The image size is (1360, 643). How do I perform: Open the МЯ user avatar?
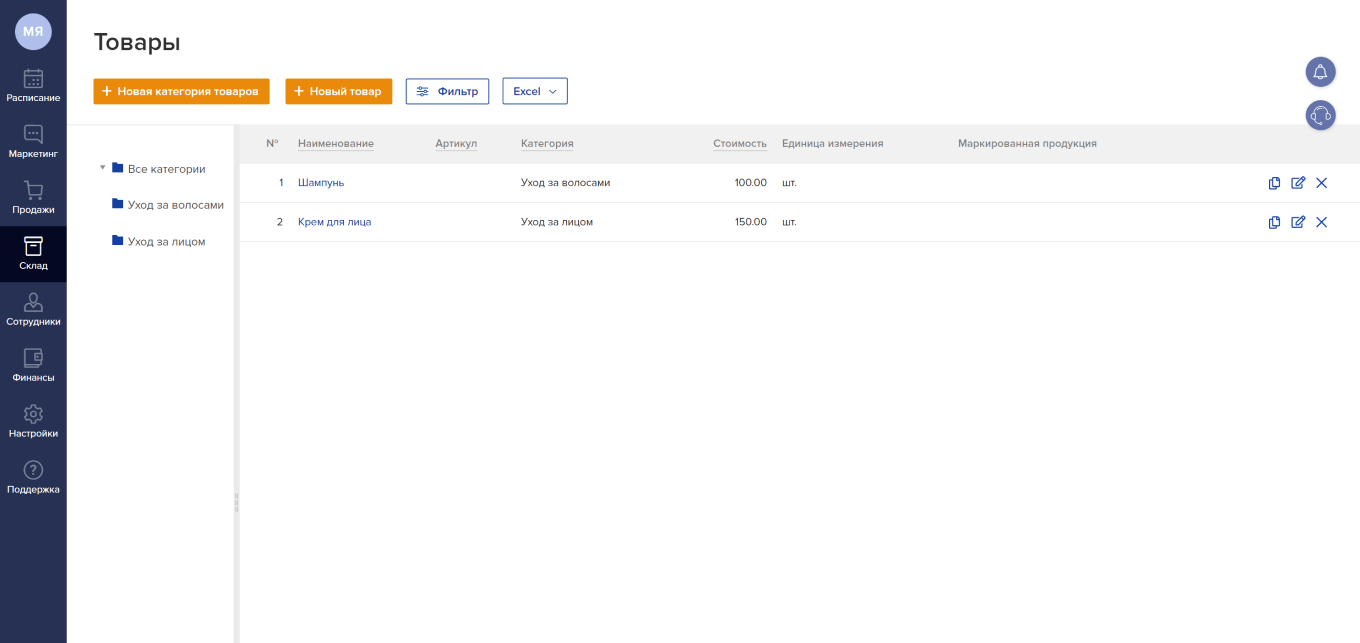[33, 31]
